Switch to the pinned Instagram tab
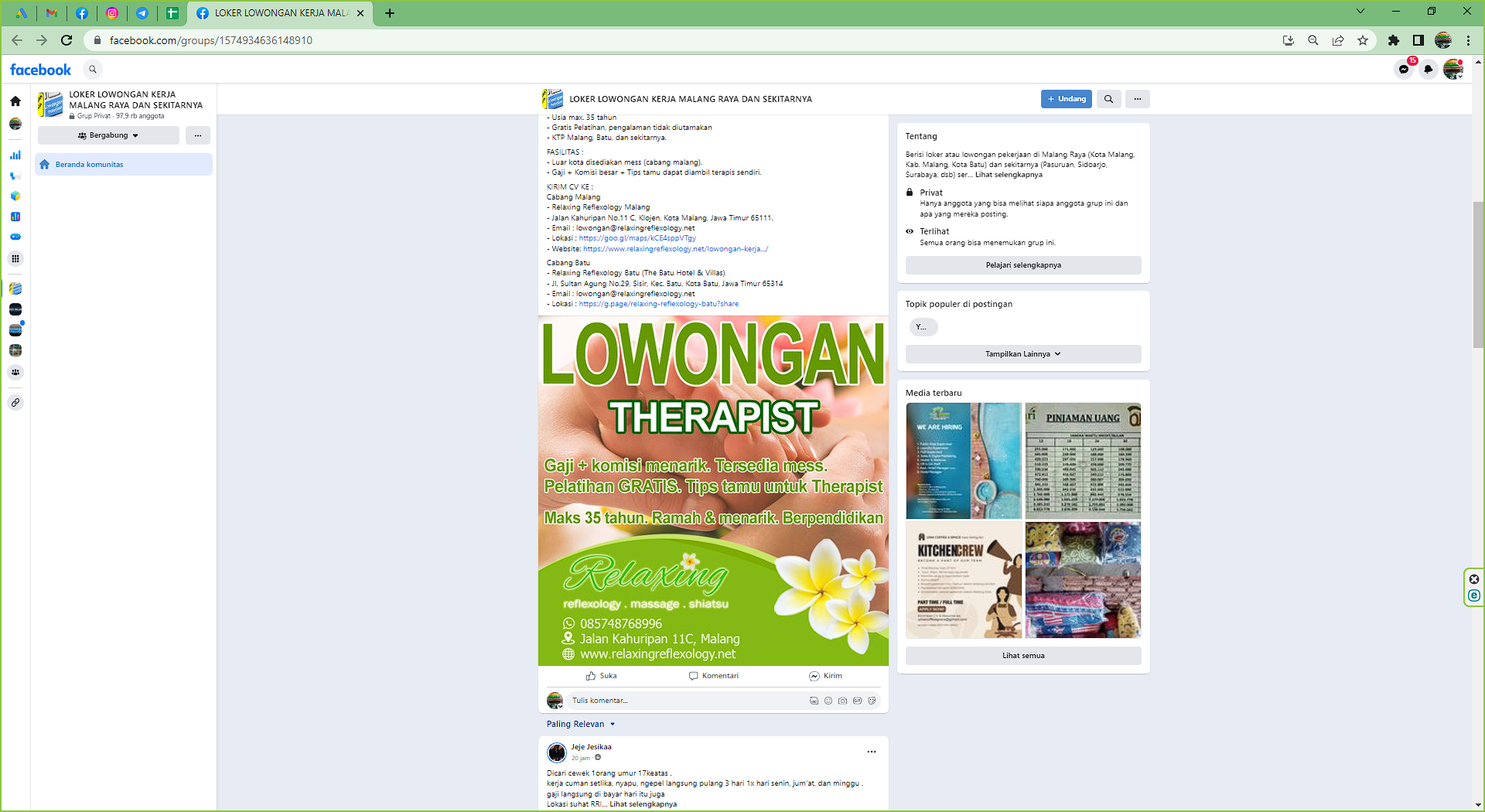 (112, 13)
